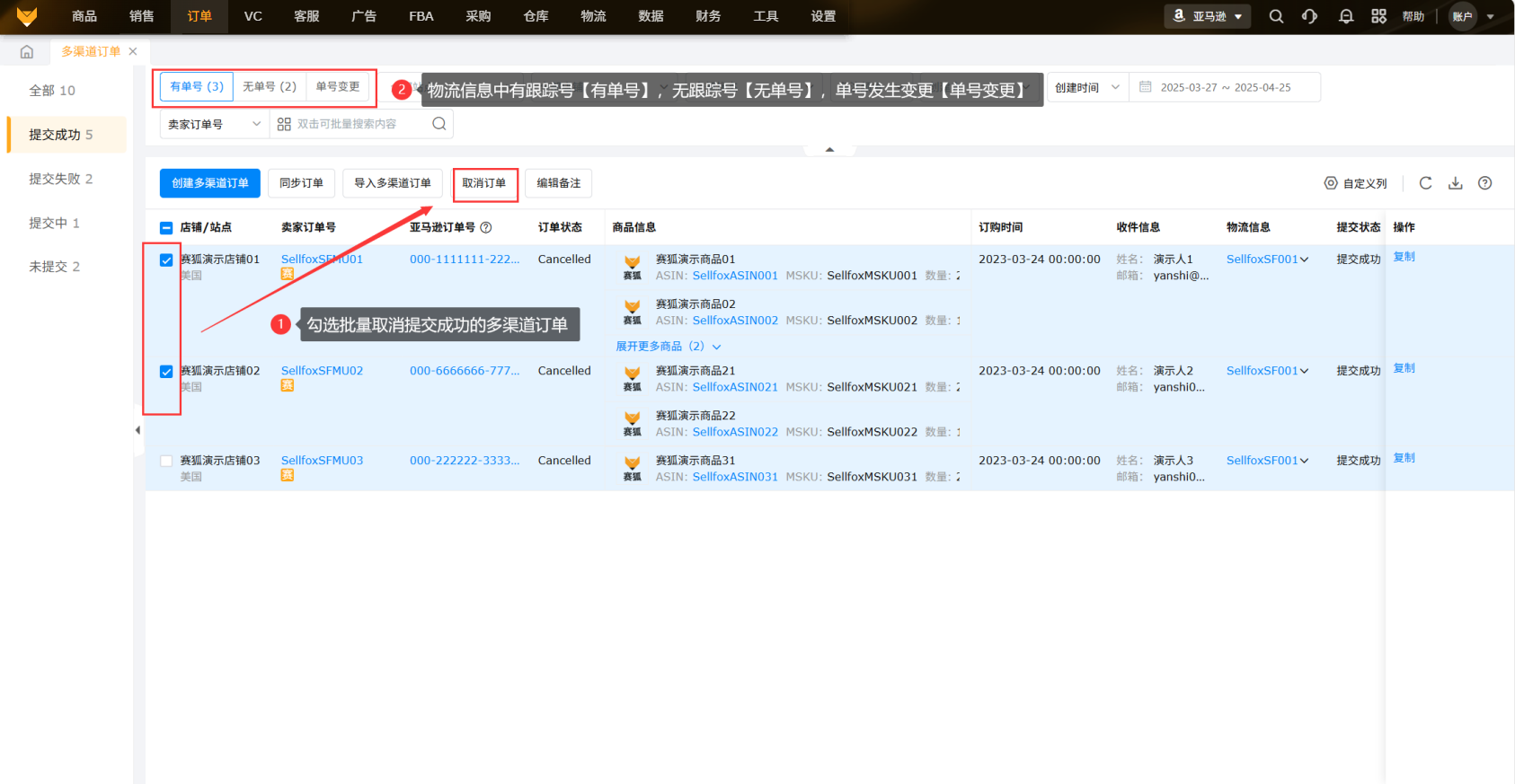
Task: Click the refresh icon above the table
Action: coord(1425,183)
